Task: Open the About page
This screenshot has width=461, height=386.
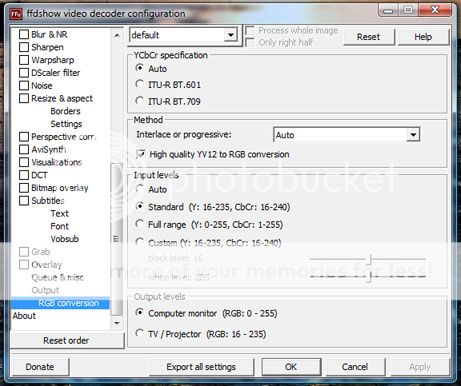Action: pyautogui.click(x=24, y=316)
